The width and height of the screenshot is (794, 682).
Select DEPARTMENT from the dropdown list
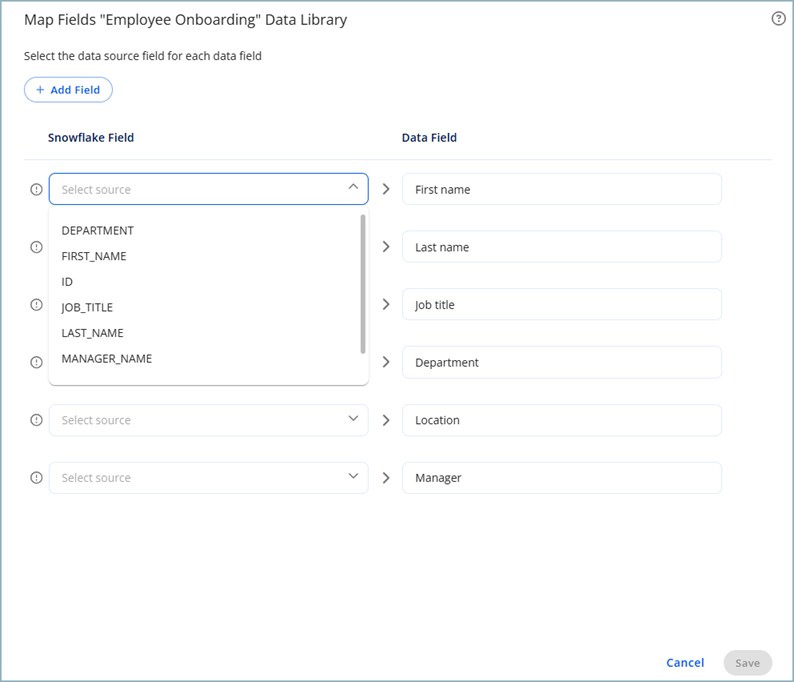pos(98,231)
